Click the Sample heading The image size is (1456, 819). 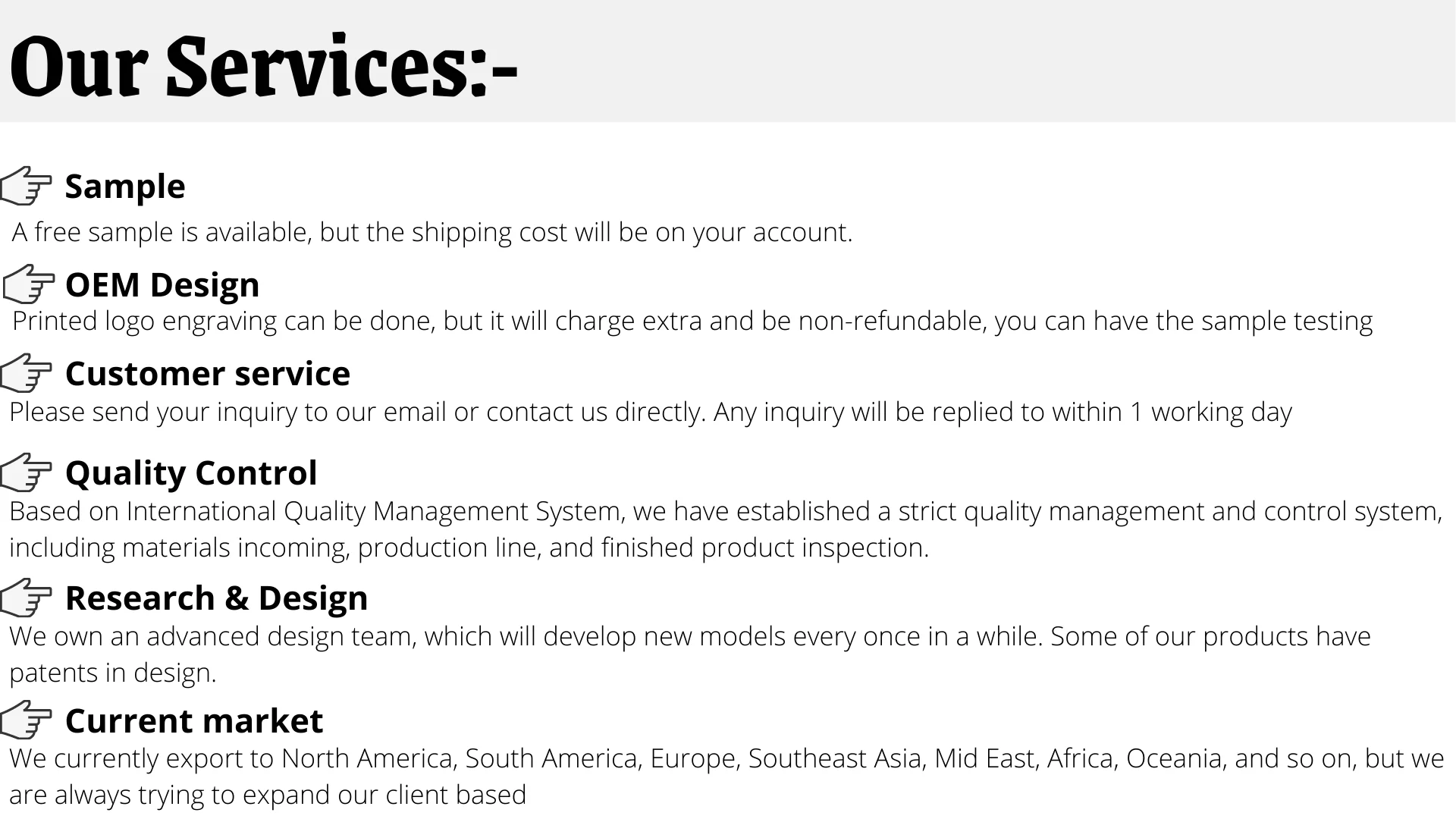tap(125, 187)
